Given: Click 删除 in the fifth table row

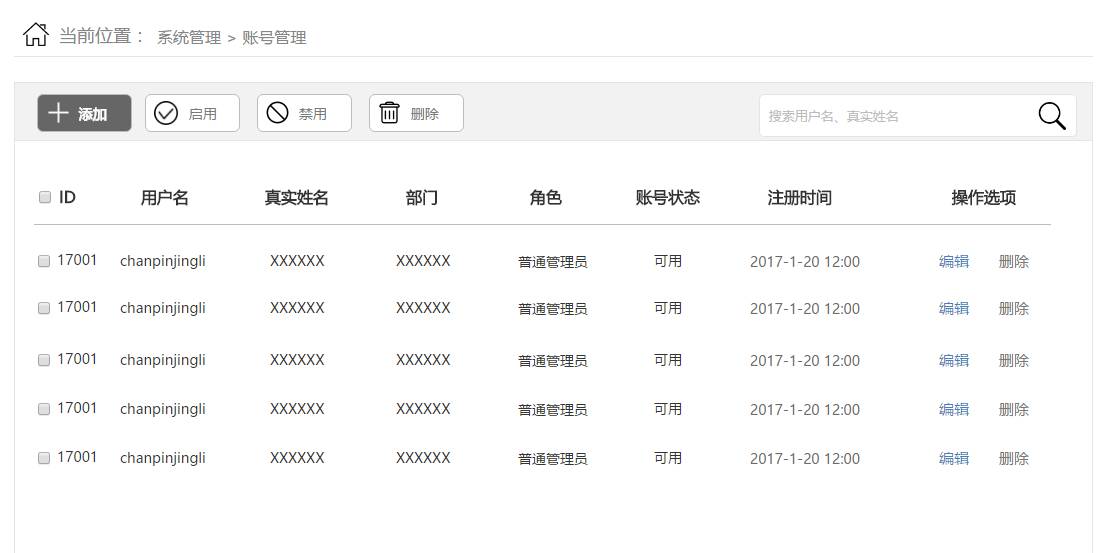Looking at the screenshot, I should click(x=1014, y=458).
